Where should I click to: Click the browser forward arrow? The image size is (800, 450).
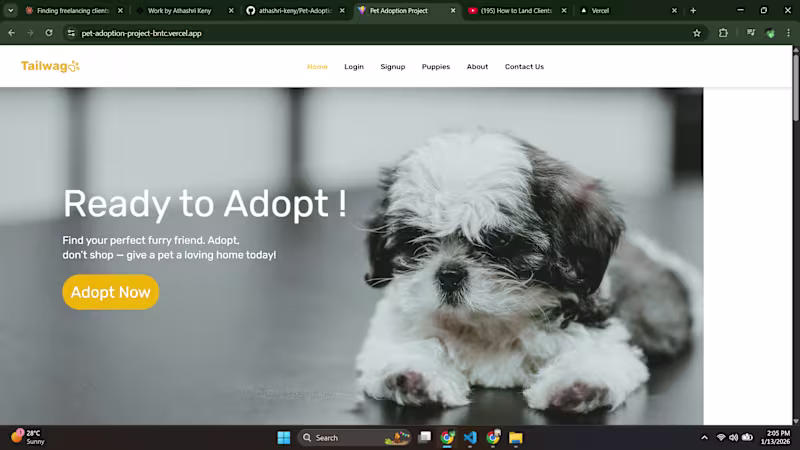tap(30, 33)
